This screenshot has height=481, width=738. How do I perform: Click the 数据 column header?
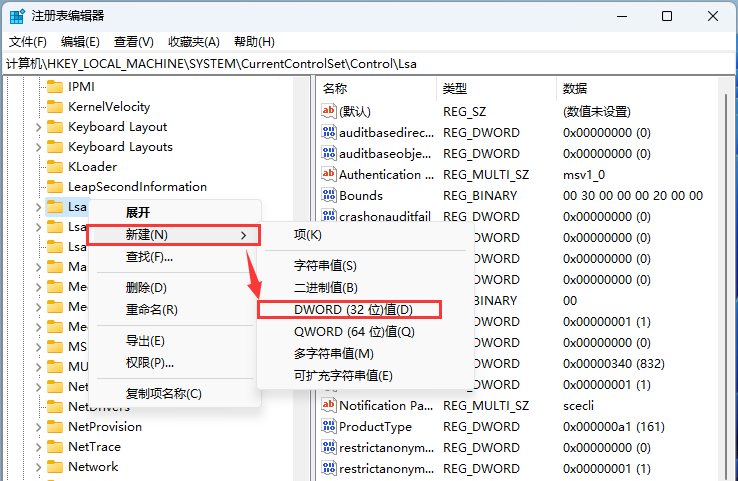coord(638,88)
